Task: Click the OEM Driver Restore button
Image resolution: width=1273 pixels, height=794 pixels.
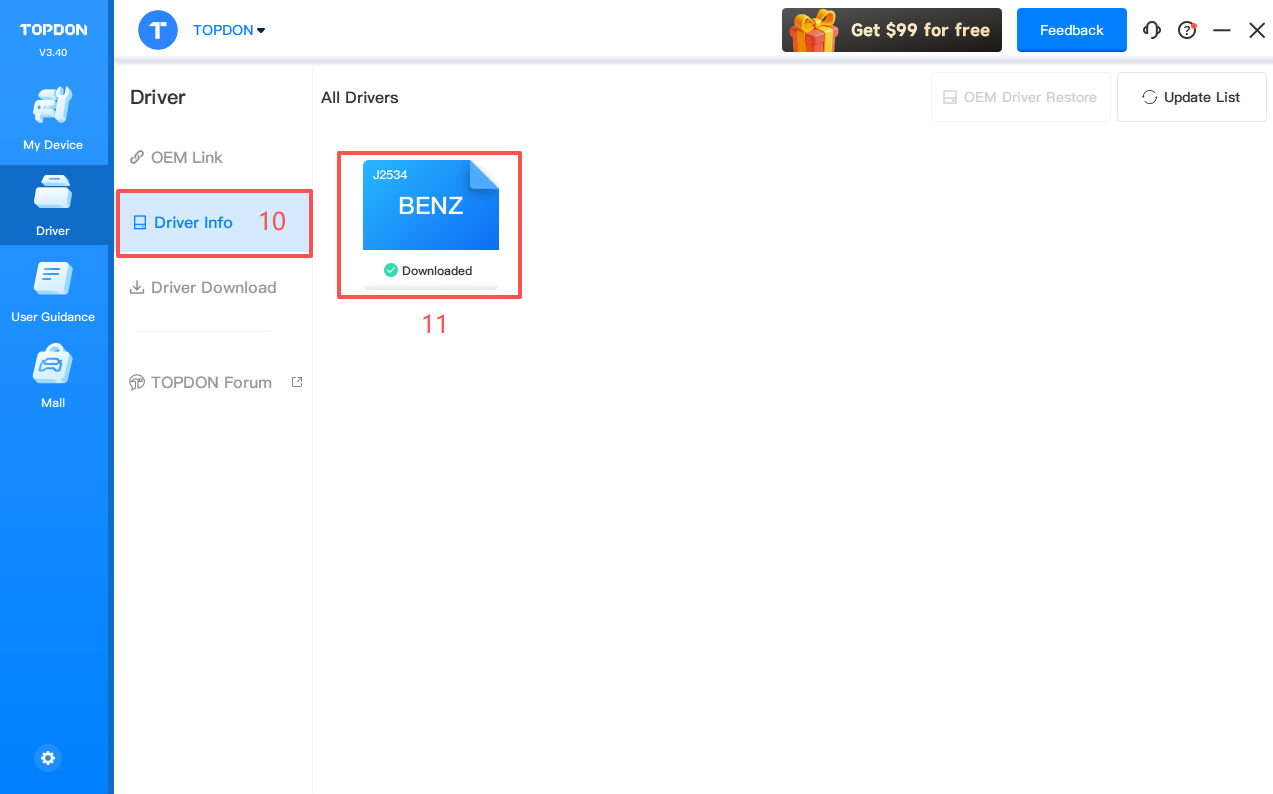Action: coord(1020,97)
